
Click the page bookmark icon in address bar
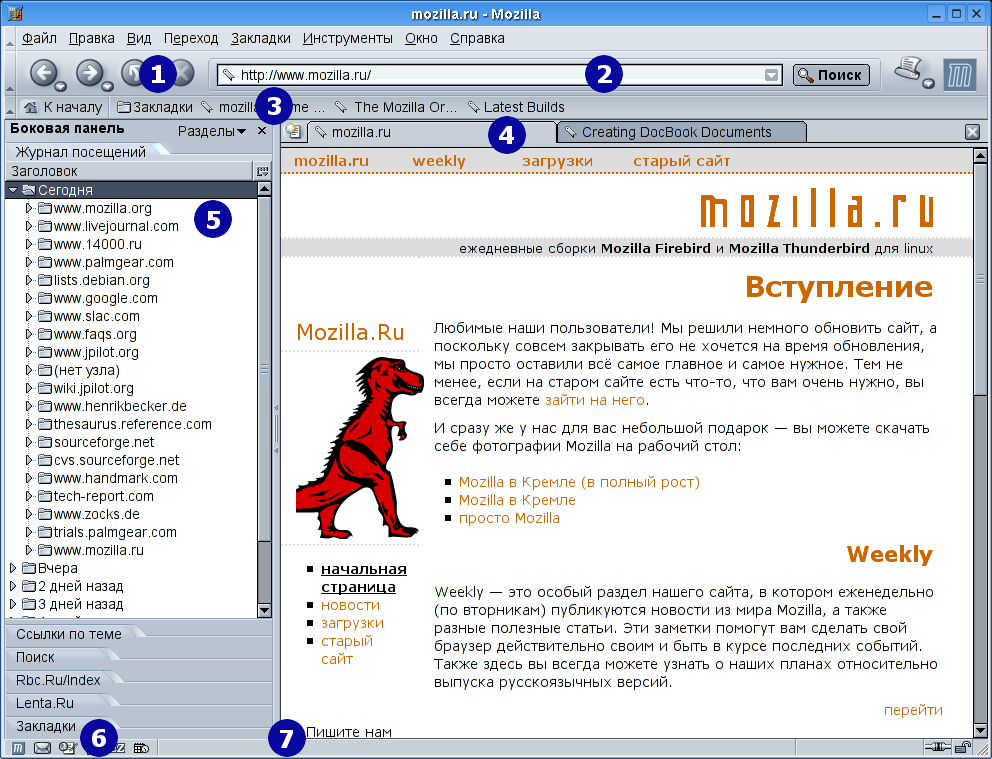(228, 75)
